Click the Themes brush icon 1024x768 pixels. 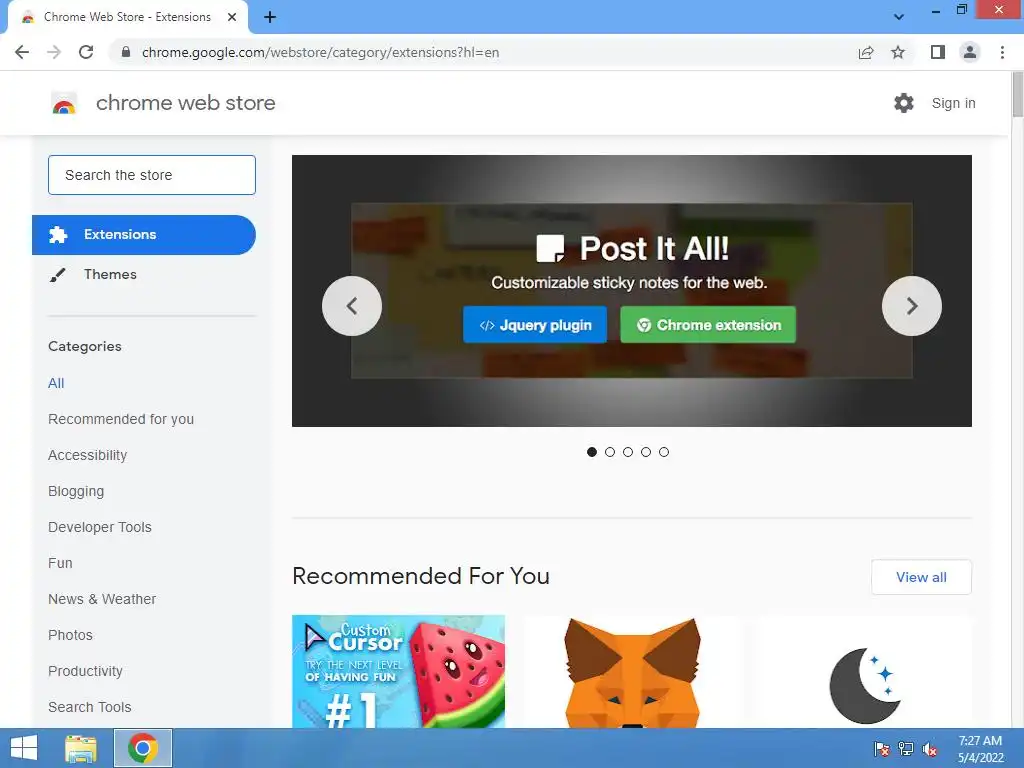[x=57, y=275]
